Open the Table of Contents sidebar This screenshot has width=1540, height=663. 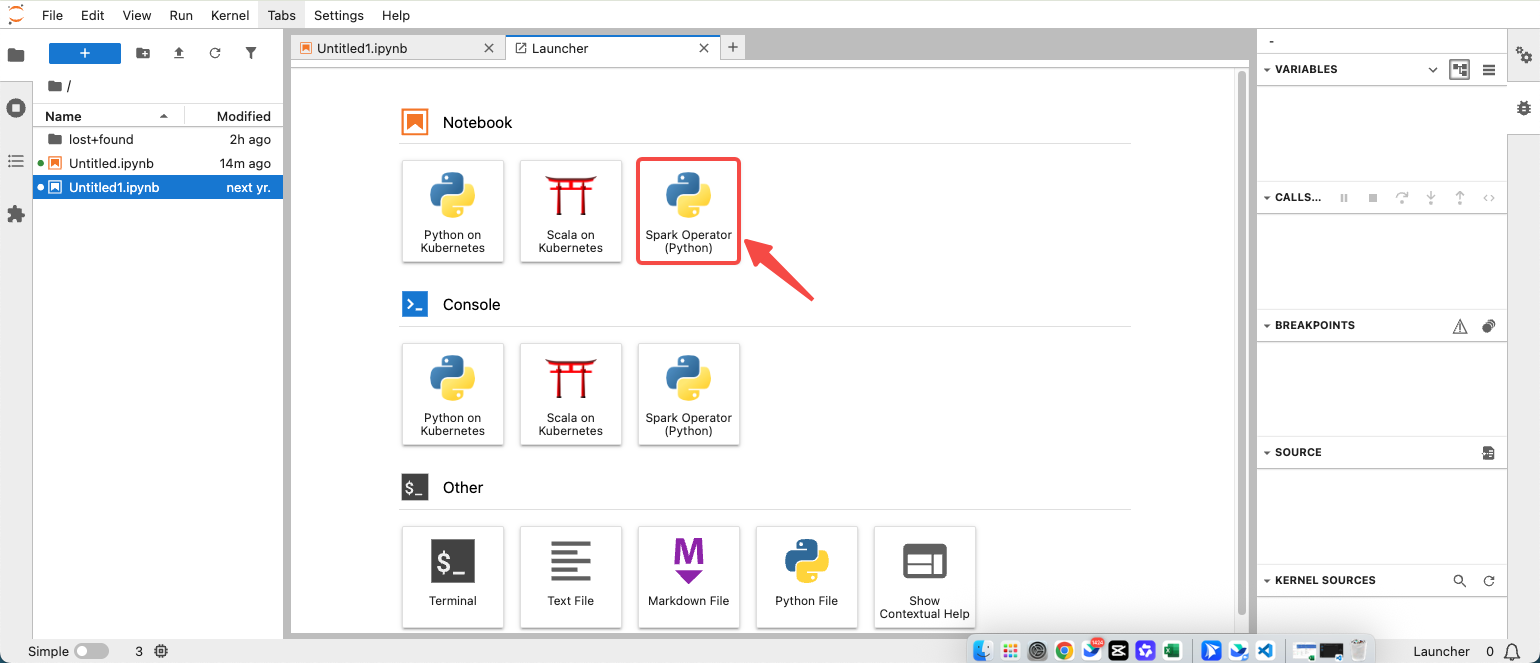(x=16, y=161)
